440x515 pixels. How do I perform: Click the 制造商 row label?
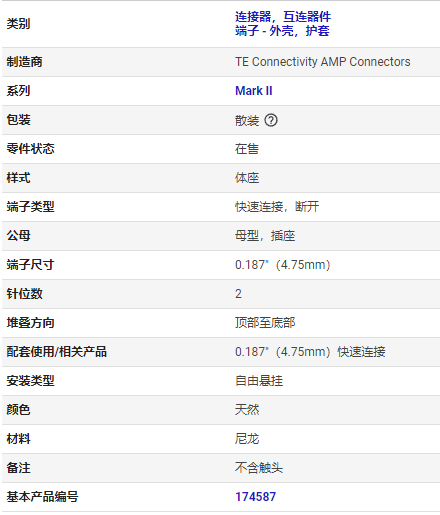coord(24,62)
